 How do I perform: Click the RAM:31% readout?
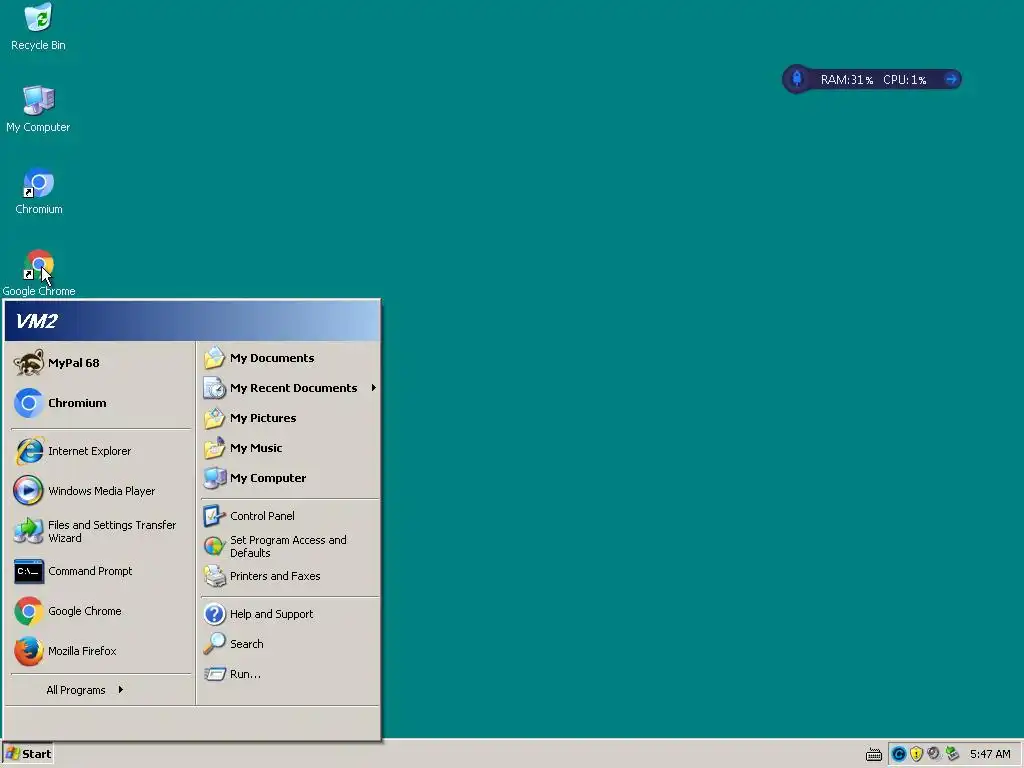846,80
